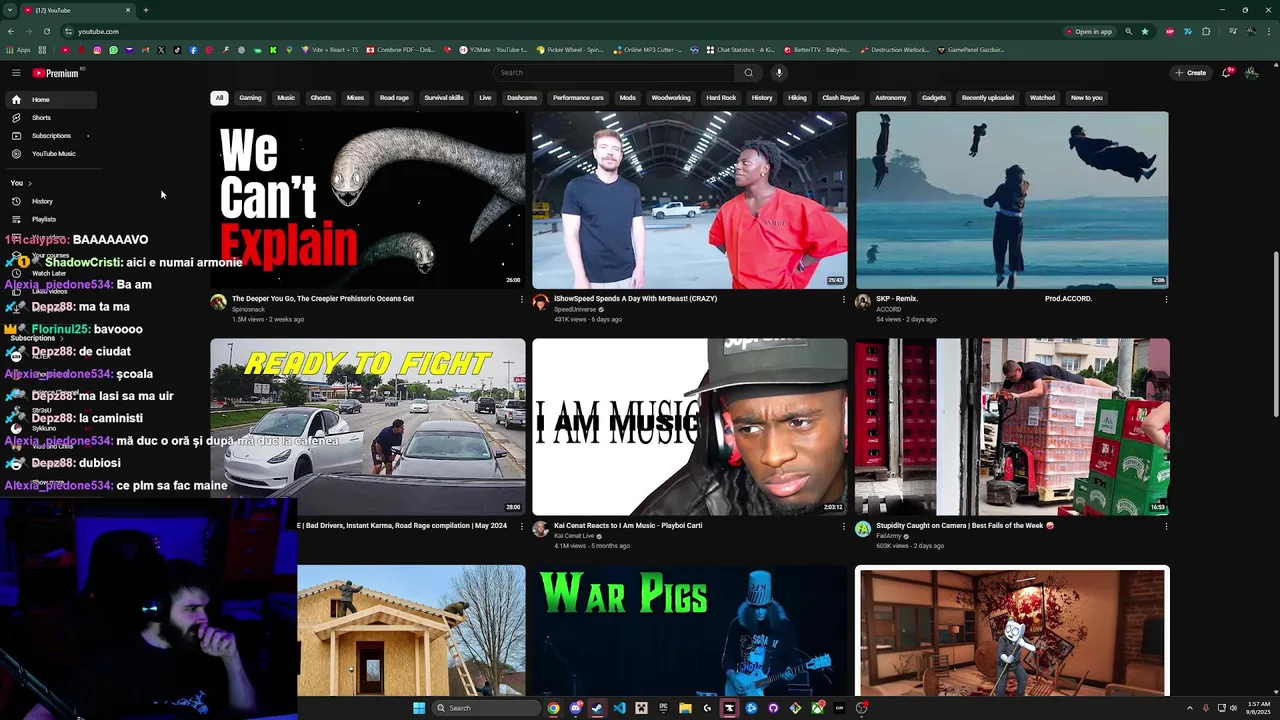Select the Road rage filter chip
The height and width of the screenshot is (720, 1280).
394,98
